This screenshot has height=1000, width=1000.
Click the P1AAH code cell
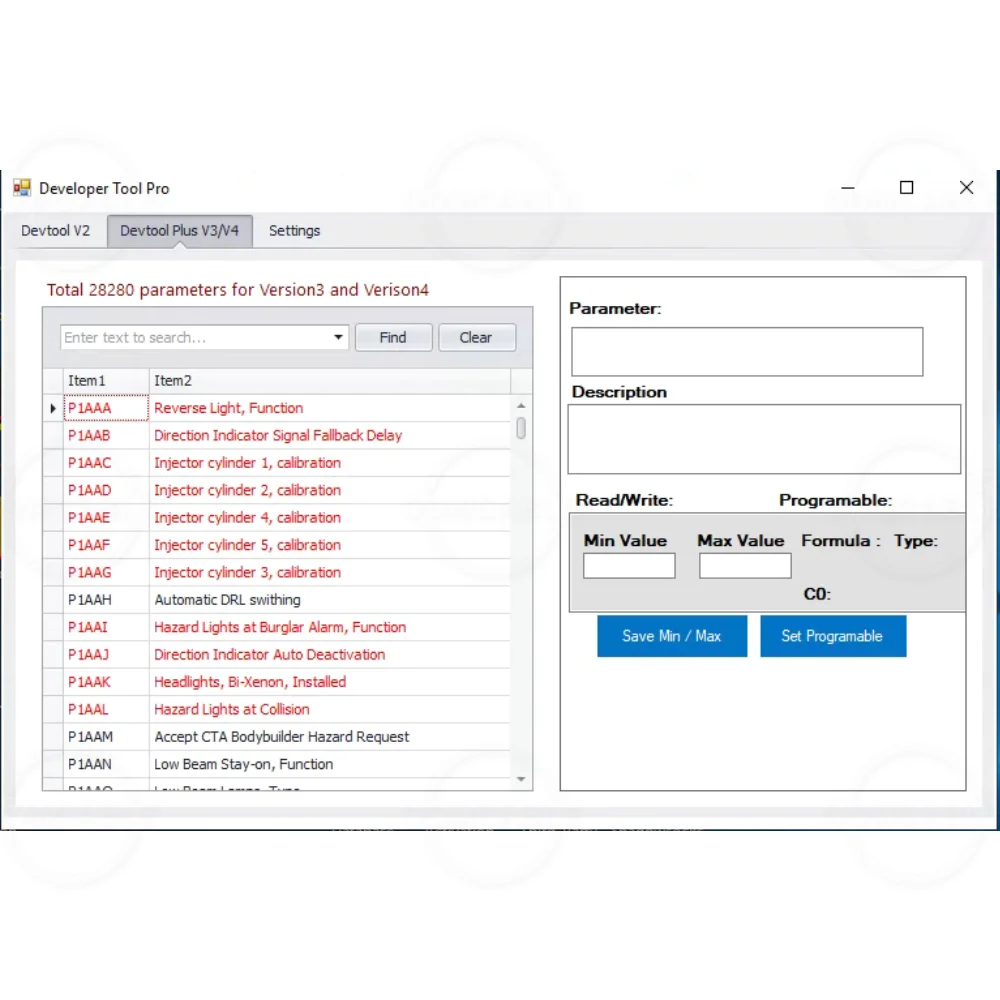click(x=106, y=600)
